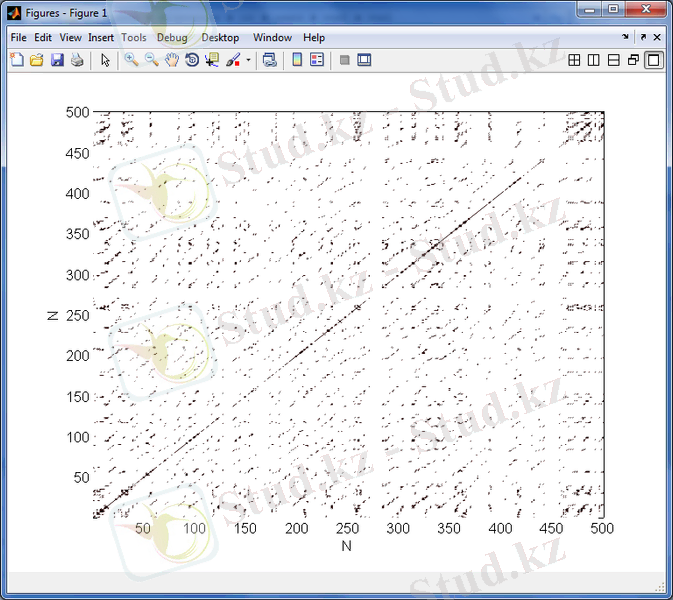673x600 pixels.
Task: Split figures top and bottom
Action: 614,60
